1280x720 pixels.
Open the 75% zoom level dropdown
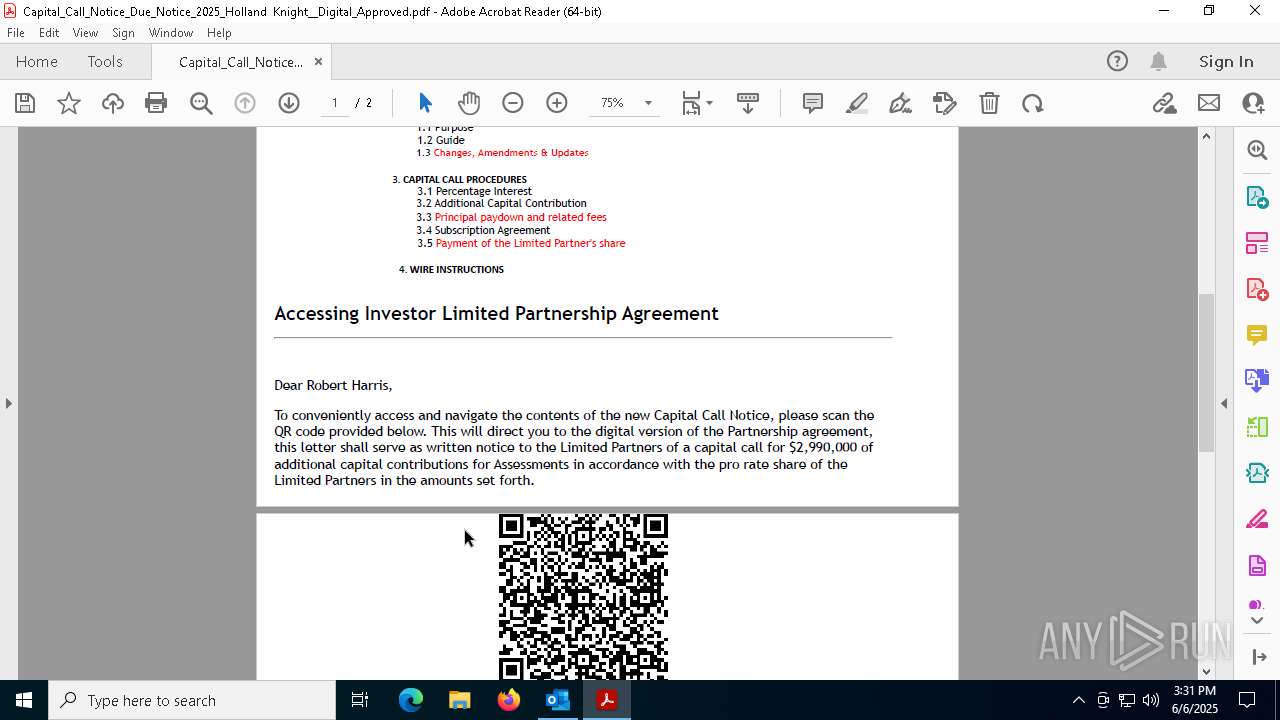tap(648, 103)
